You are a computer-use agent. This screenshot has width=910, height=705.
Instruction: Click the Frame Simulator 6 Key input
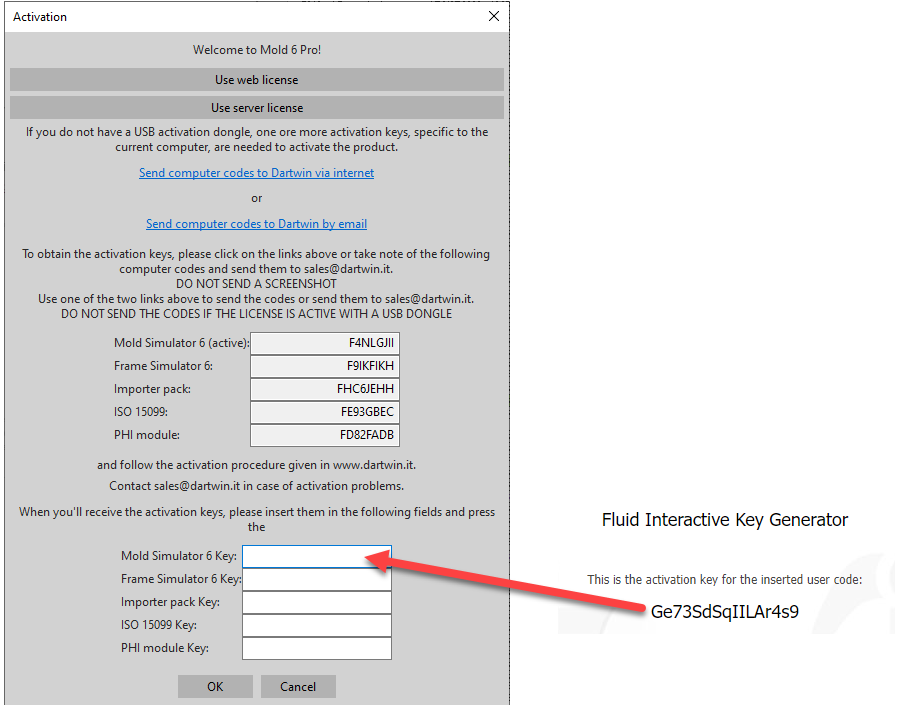tap(316, 579)
